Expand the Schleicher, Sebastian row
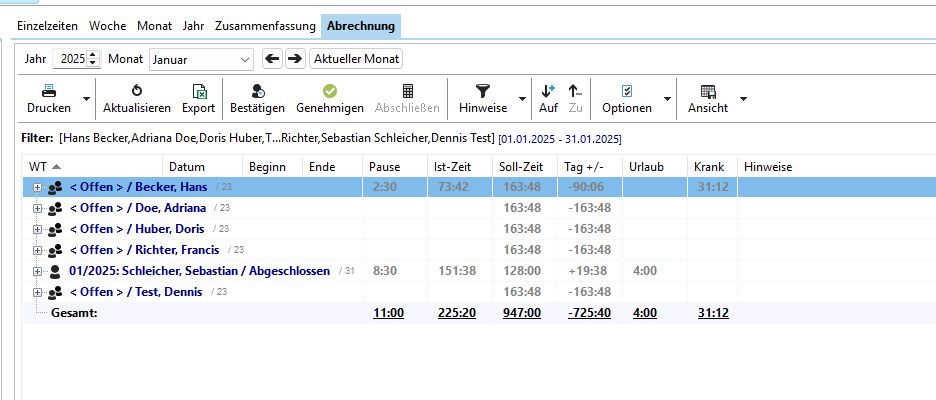 click(38, 271)
